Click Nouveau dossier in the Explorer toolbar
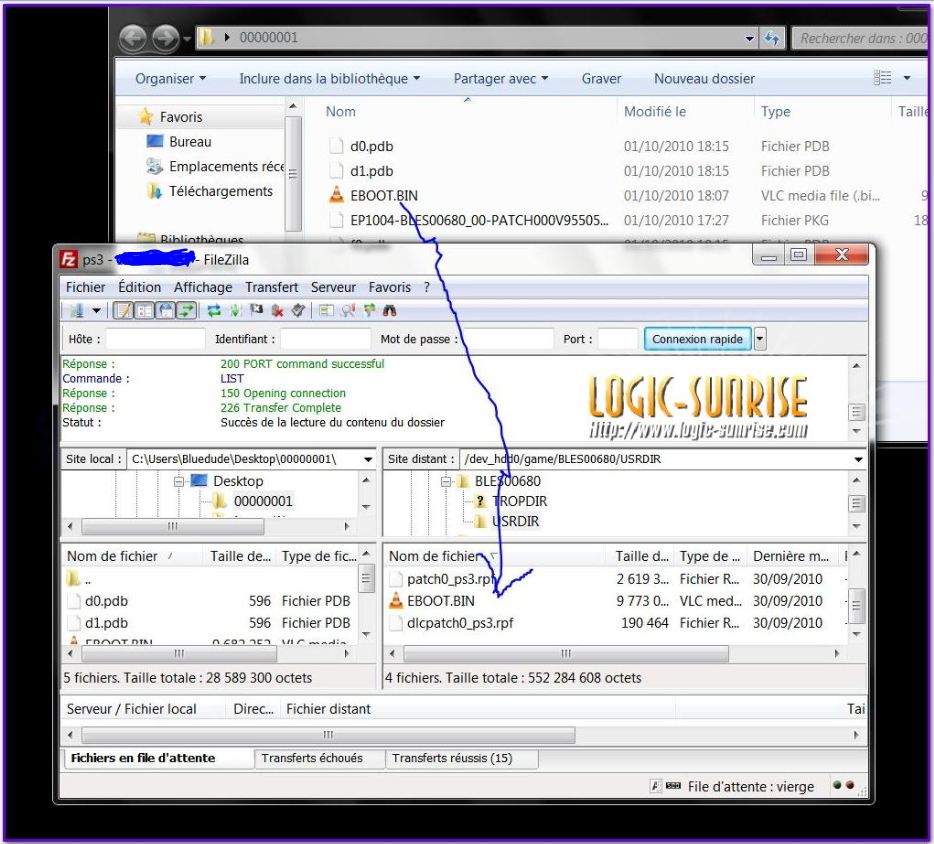The width and height of the screenshot is (934, 844). tap(704, 78)
